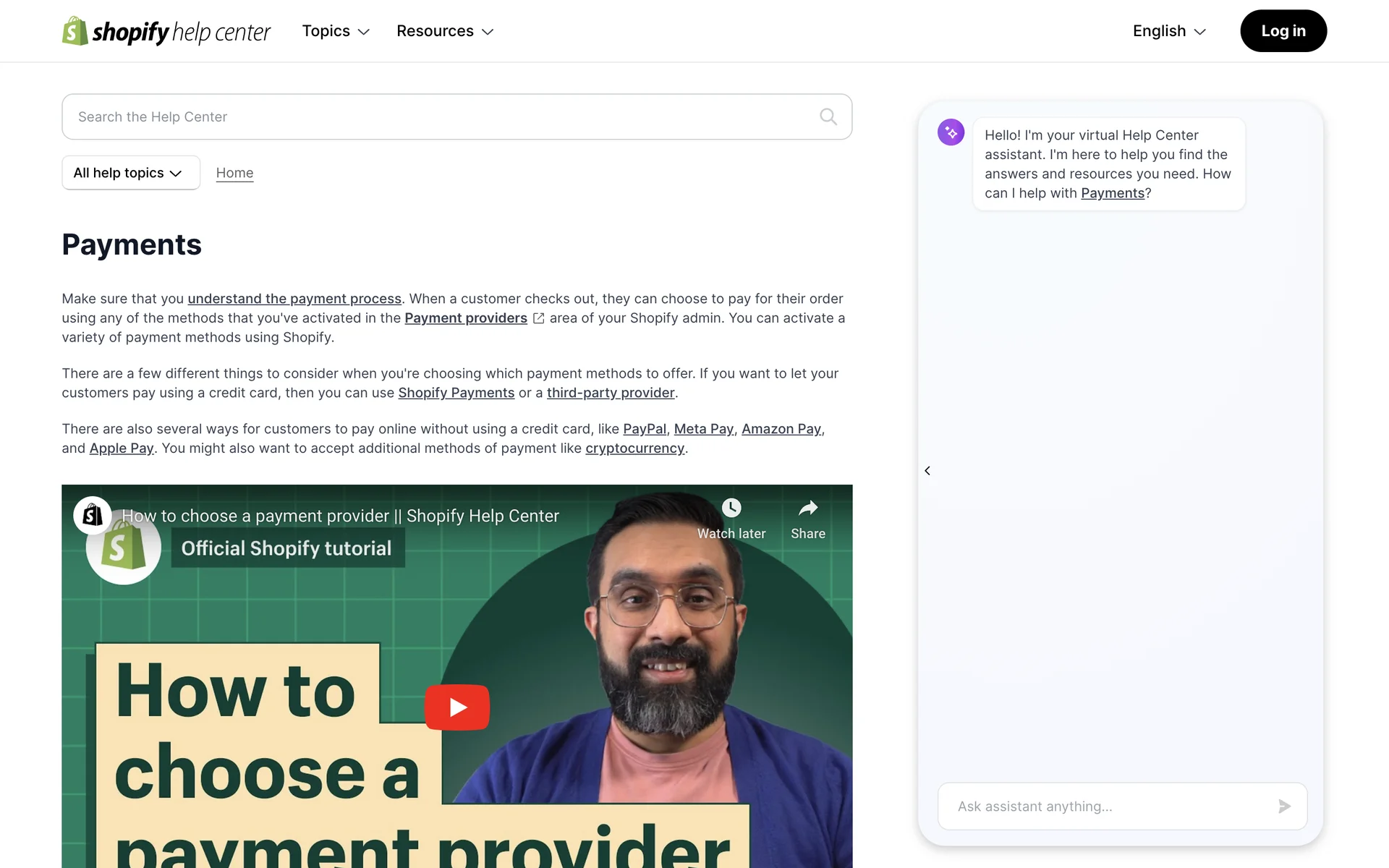Click the Payments link in assistant message
Viewport: 1389px width, 868px height.
tap(1112, 193)
